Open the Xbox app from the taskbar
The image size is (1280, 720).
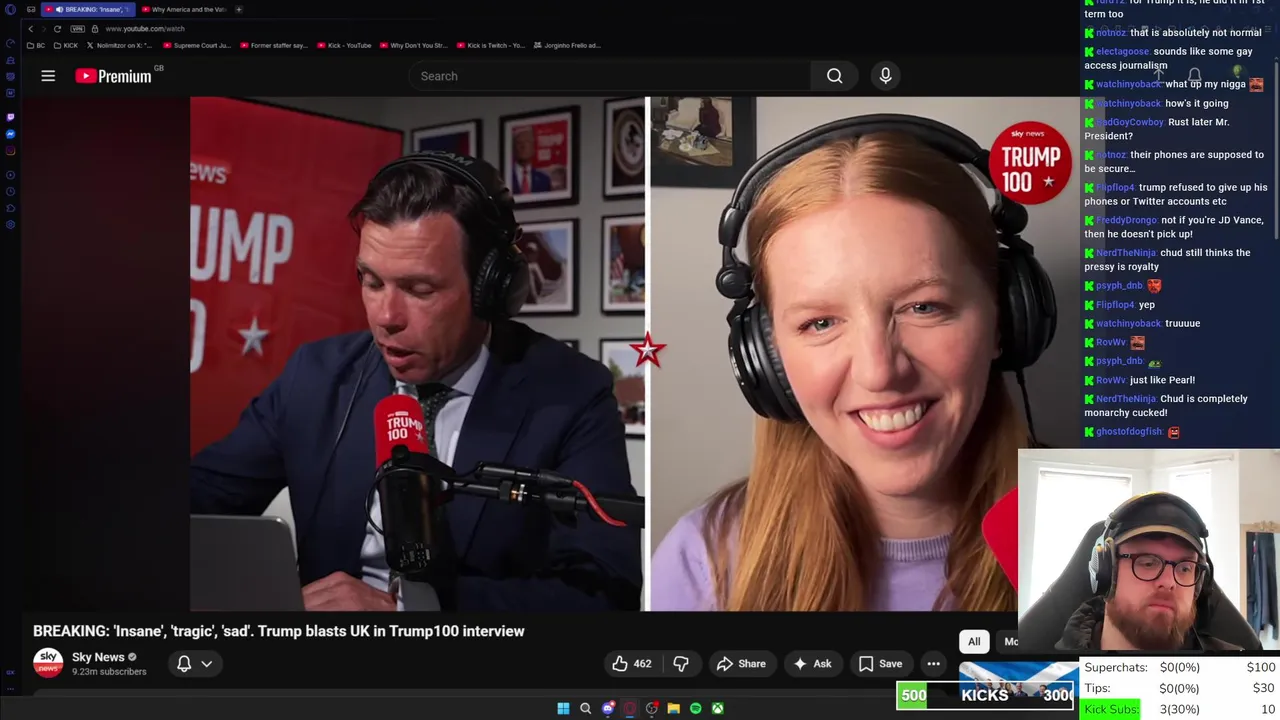coord(717,709)
